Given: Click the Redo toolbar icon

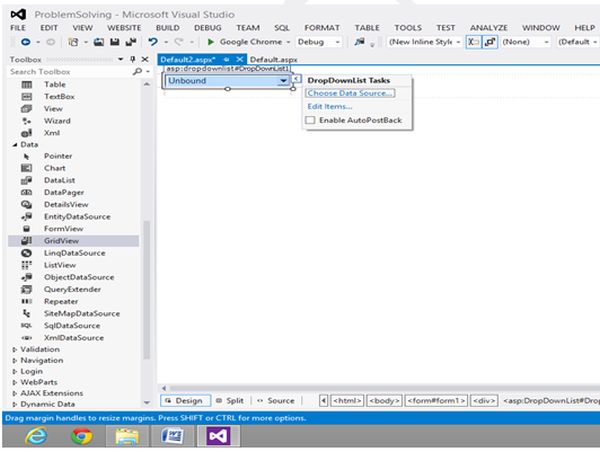Looking at the screenshot, I should click(178, 42).
